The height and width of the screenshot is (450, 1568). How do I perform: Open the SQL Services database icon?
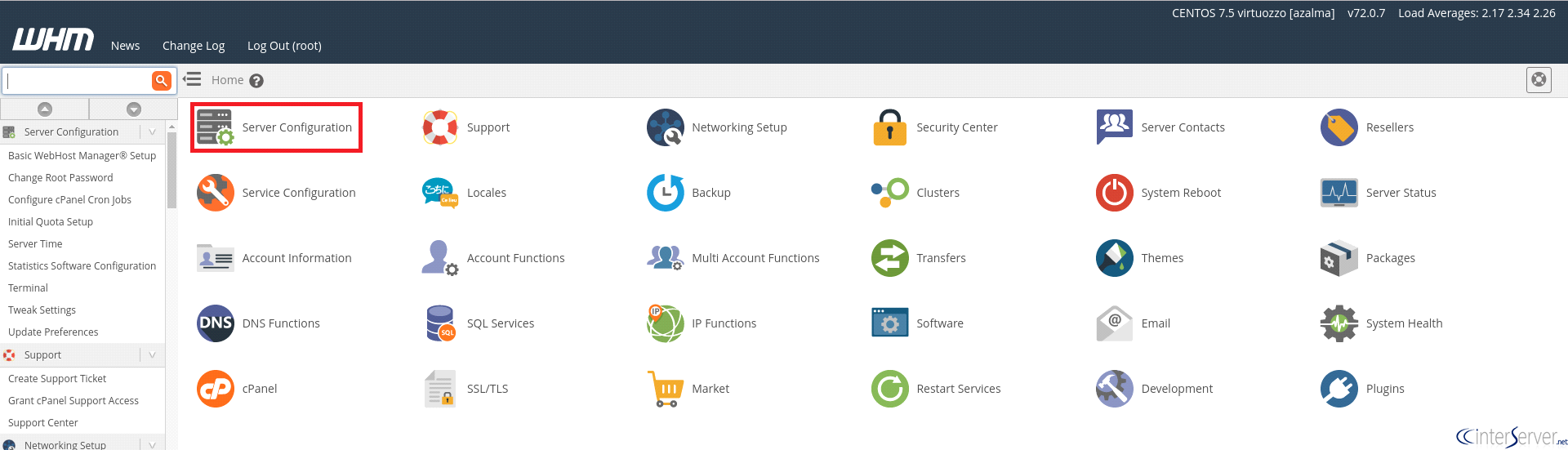coord(440,323)
